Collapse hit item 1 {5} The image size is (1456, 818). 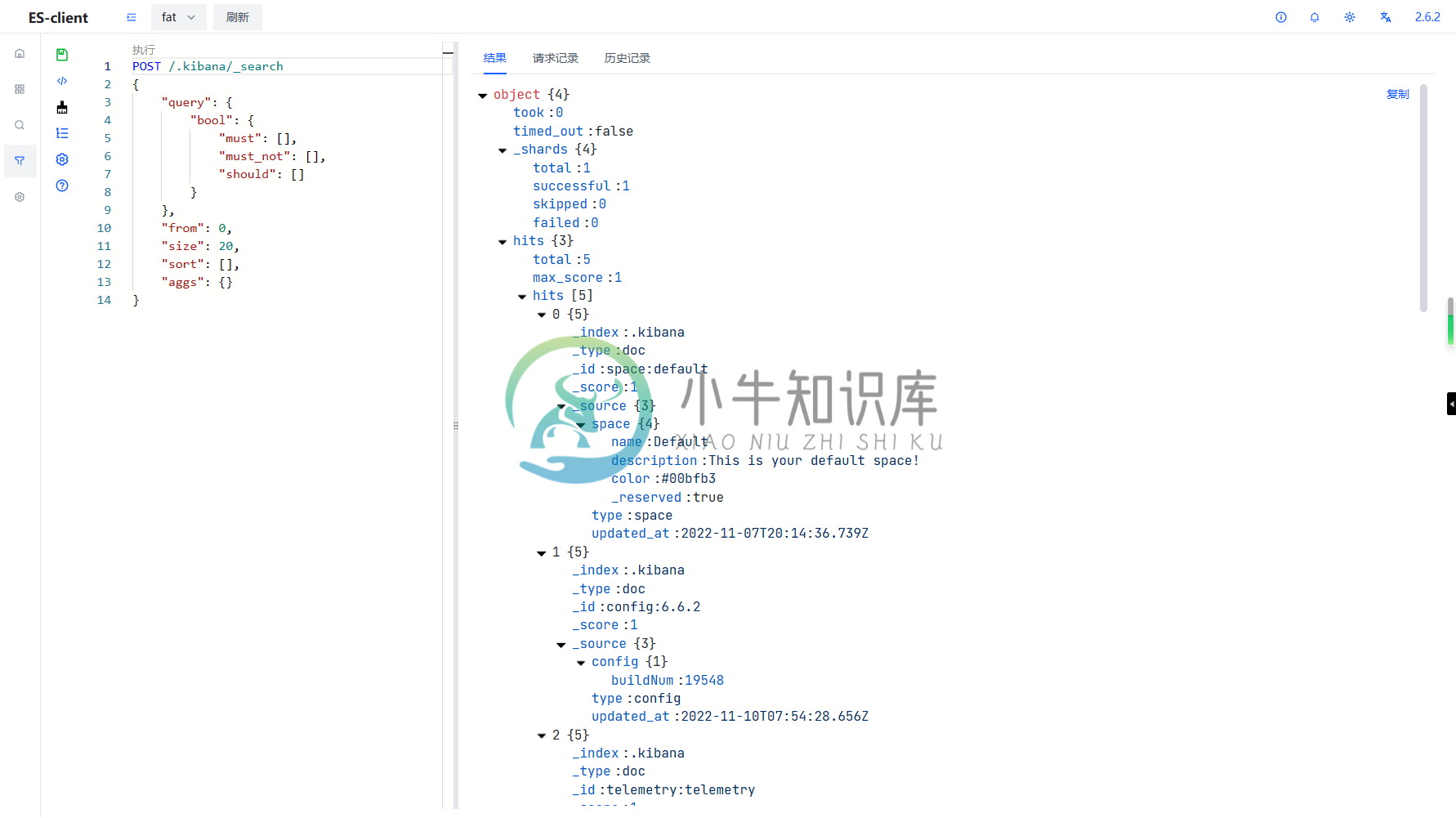click(x=542, y=553)
